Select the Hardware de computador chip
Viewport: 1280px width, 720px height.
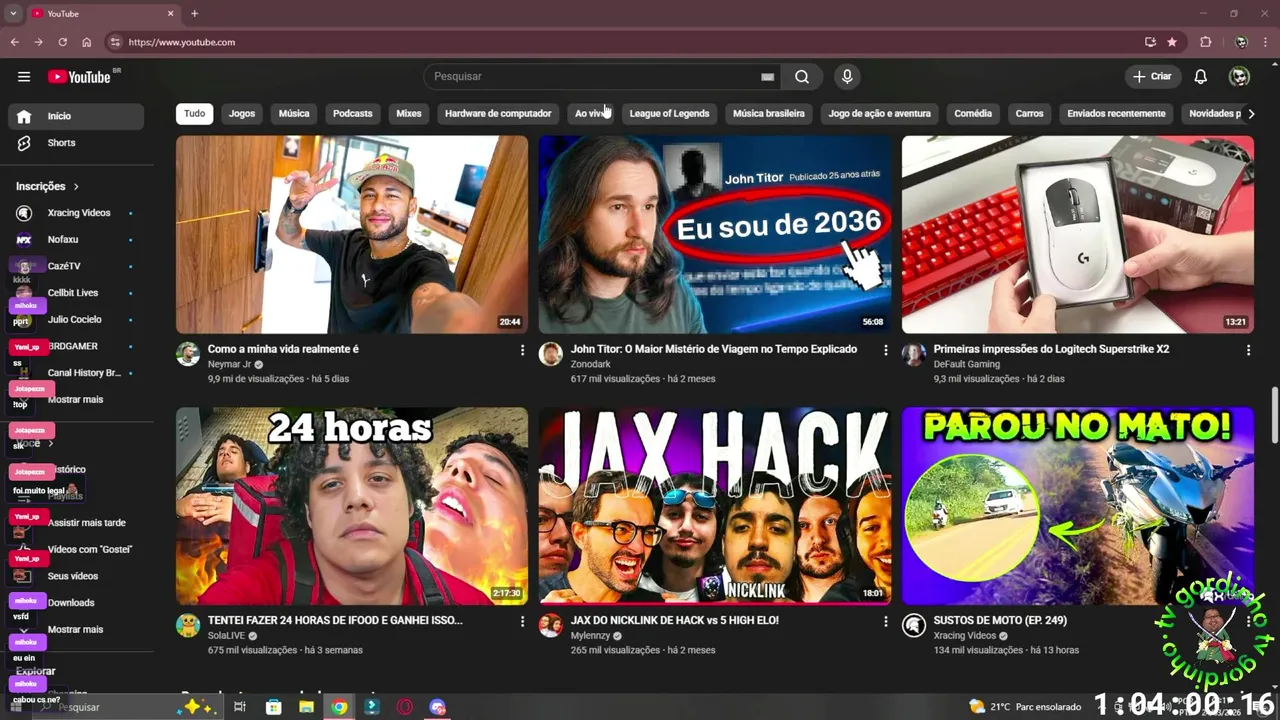(x=498, y=114)
